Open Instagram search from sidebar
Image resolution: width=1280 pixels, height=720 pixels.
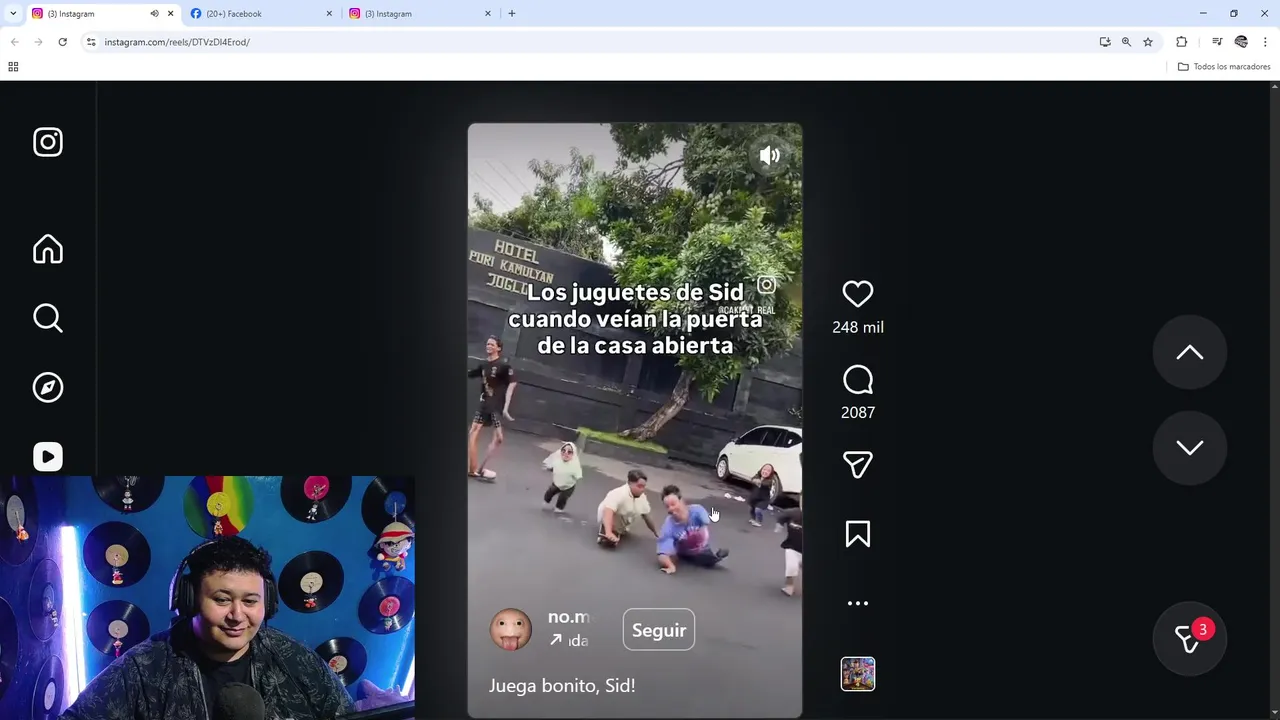48,318
